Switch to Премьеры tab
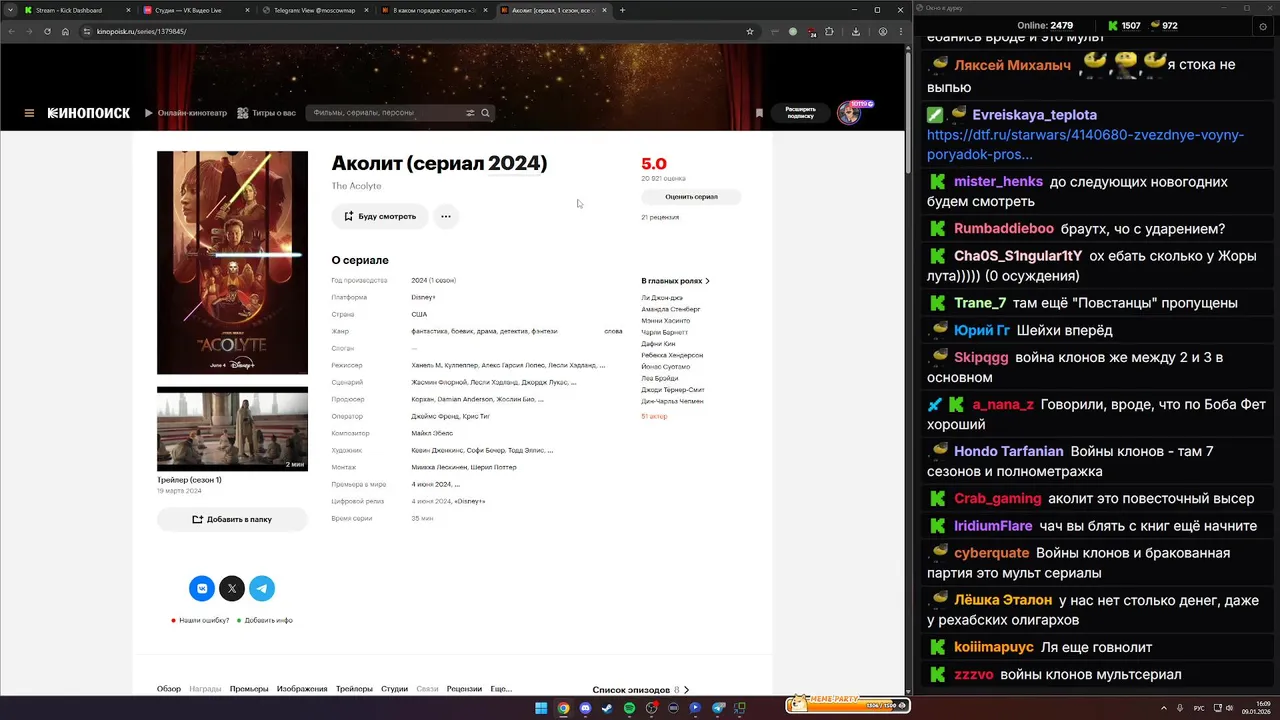The image size is (1280, 720). (249, 689)
